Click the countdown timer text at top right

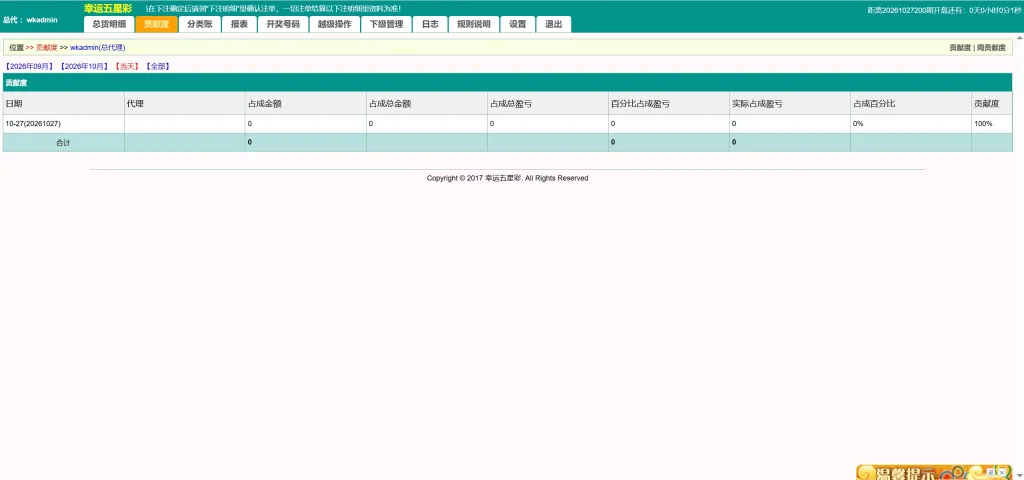coord(944,10)
